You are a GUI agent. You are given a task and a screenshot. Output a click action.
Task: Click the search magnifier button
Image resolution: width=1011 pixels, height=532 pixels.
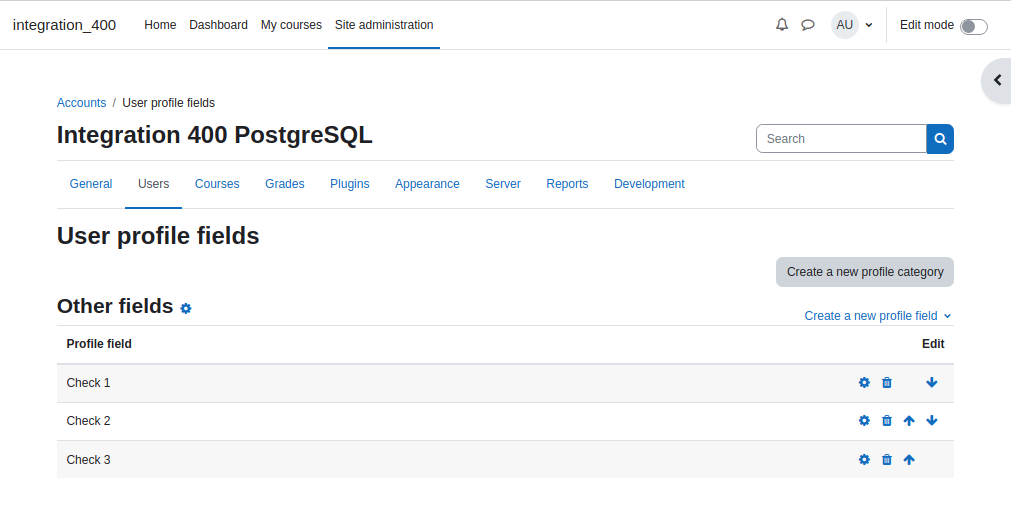point(940,139)
